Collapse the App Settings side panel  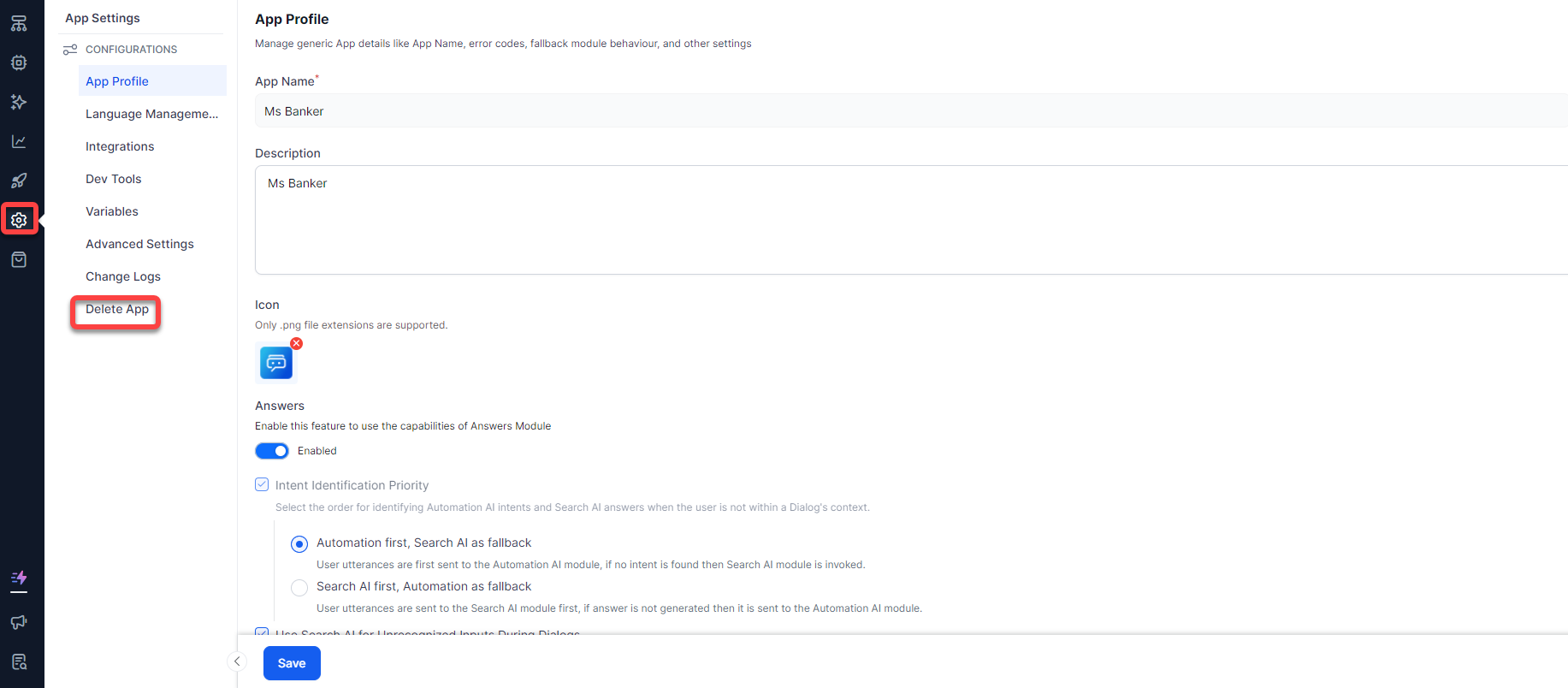[237, 661]
